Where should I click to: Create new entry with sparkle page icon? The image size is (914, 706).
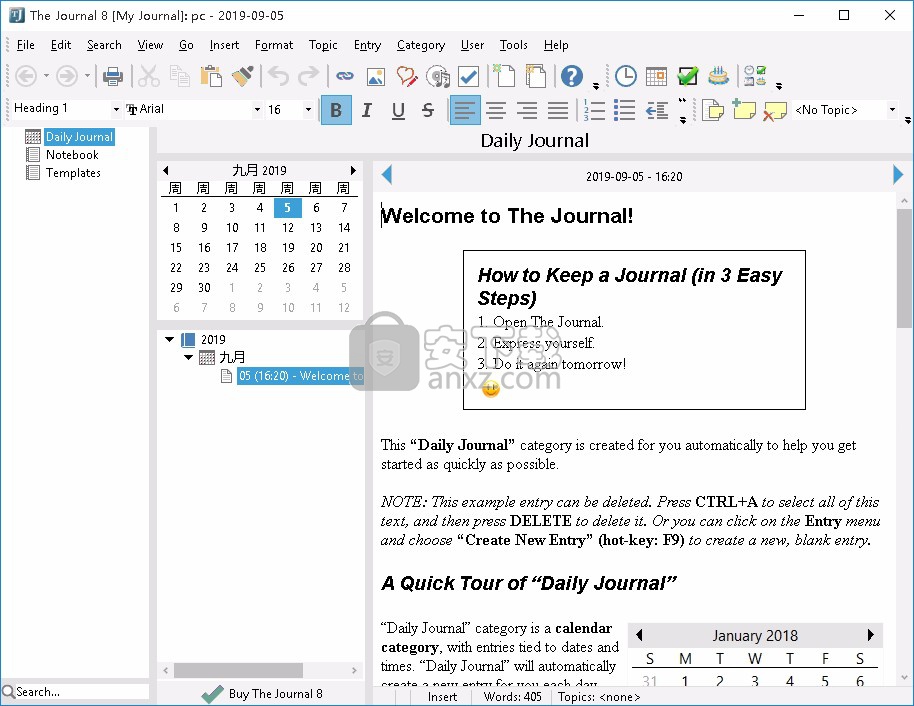(x=505, y=76)
